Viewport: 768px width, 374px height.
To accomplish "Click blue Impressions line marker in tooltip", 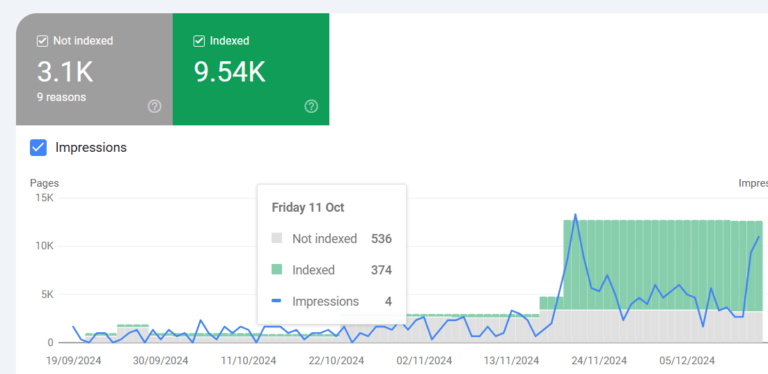I will pos(277,301).
